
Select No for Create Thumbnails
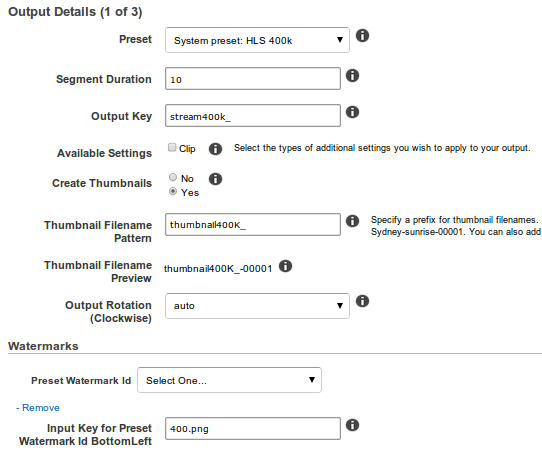pyautogui.click(x=173, y=177)
